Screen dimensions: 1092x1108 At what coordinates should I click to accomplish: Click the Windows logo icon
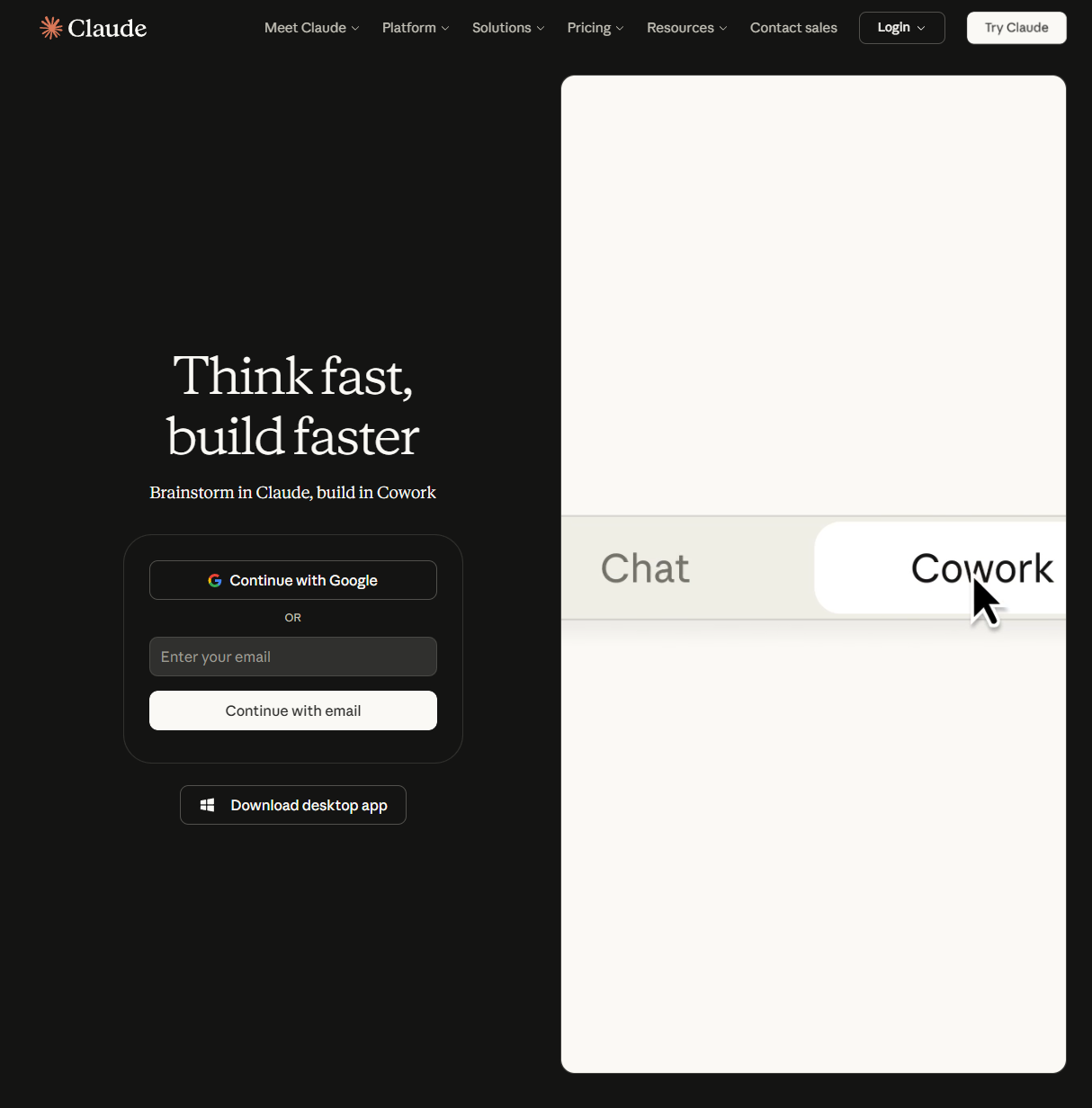point(207,805)
